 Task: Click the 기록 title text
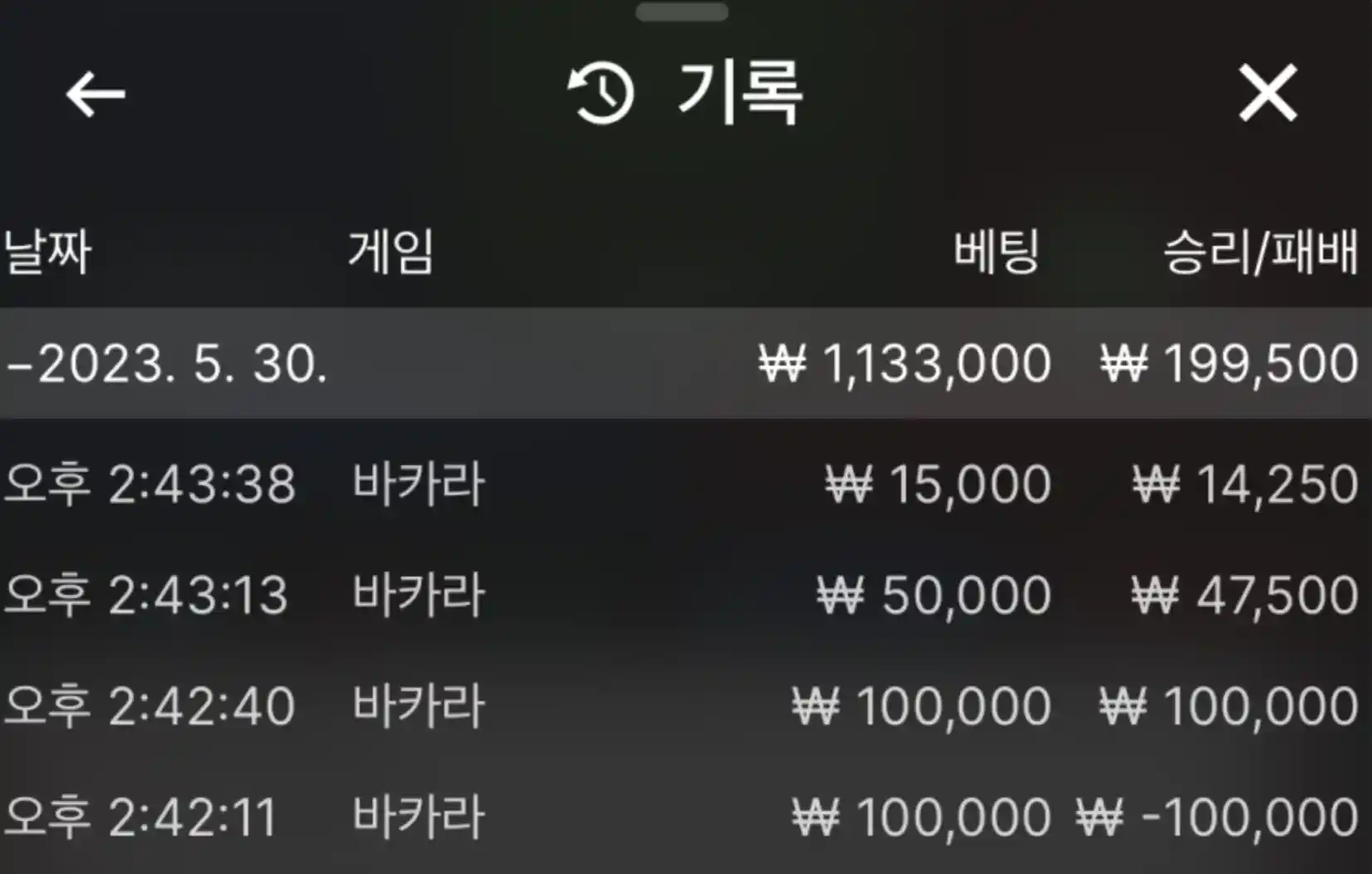point(739,94)
